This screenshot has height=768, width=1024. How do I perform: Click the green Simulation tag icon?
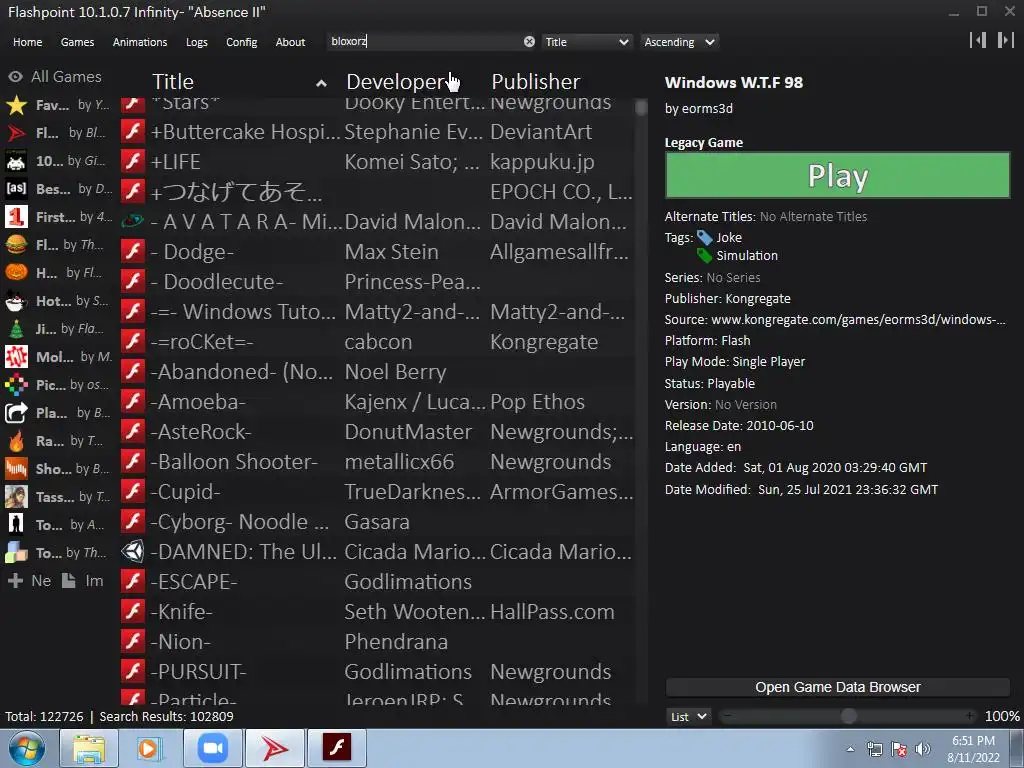click(705, 255)
